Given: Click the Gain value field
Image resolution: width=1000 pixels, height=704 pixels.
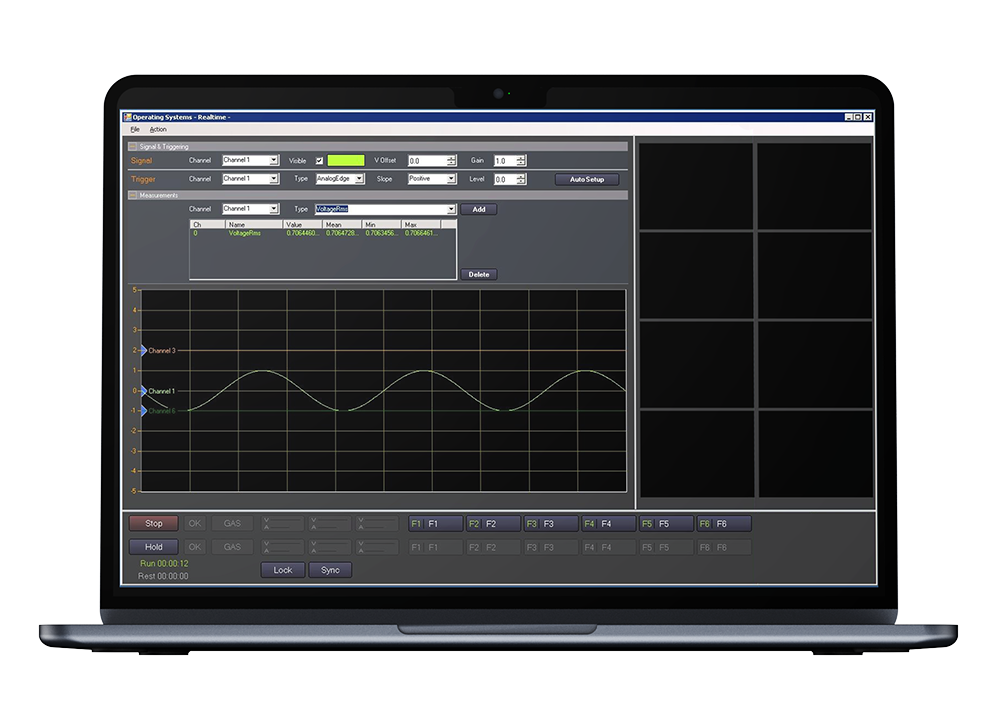Looking at the screenshot, I should click(505, 161).
